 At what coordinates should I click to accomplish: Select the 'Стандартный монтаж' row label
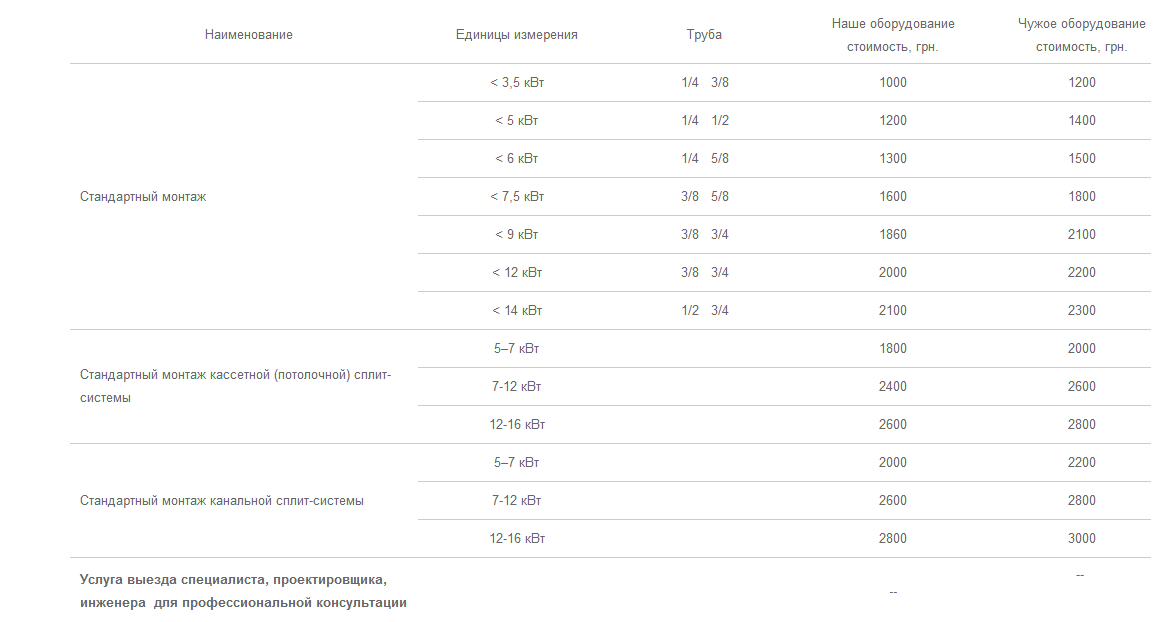(143, 197)
